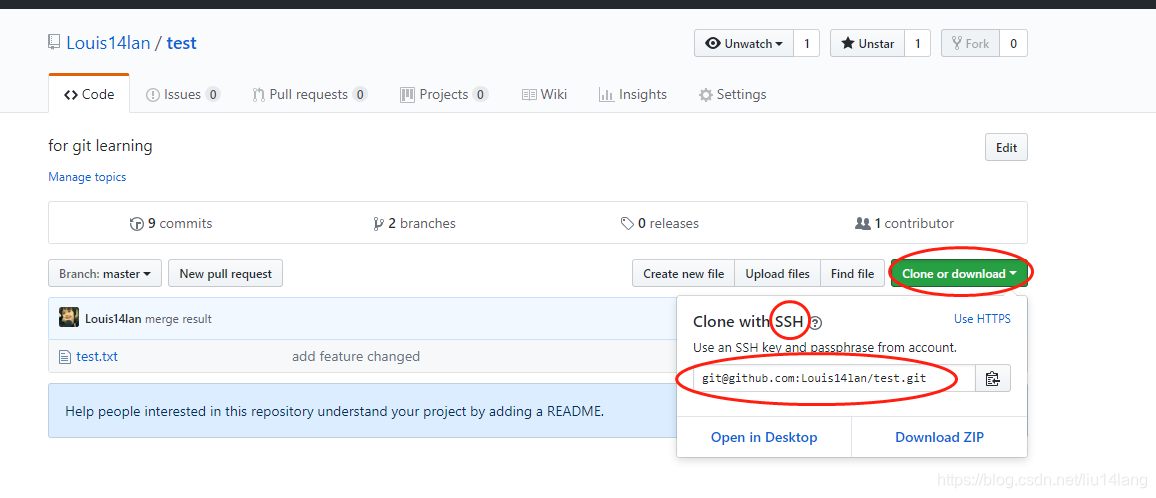Click Find file button
Screen dimensions: 1156x498
852,274
